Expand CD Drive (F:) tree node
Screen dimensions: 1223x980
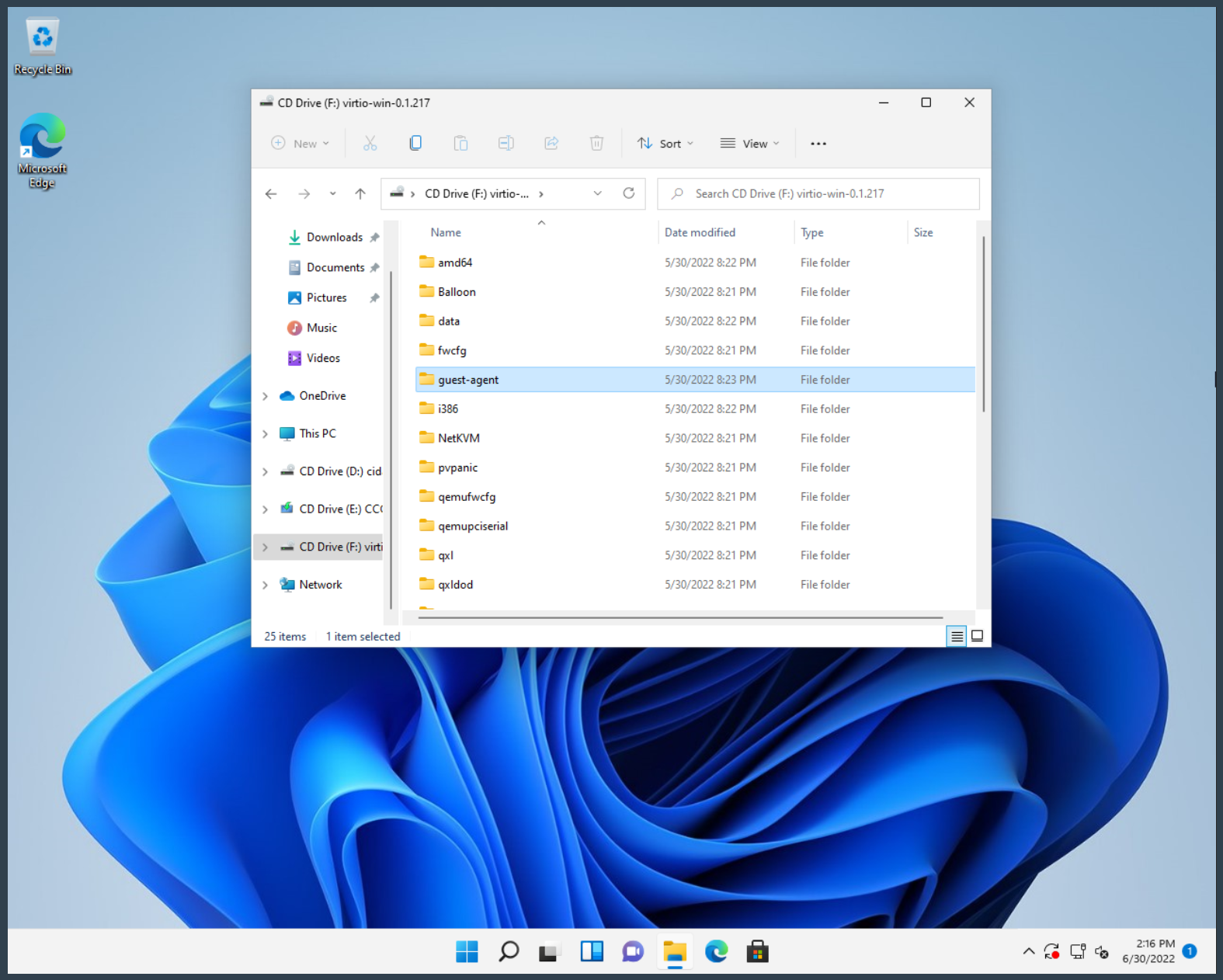[266, 547]
